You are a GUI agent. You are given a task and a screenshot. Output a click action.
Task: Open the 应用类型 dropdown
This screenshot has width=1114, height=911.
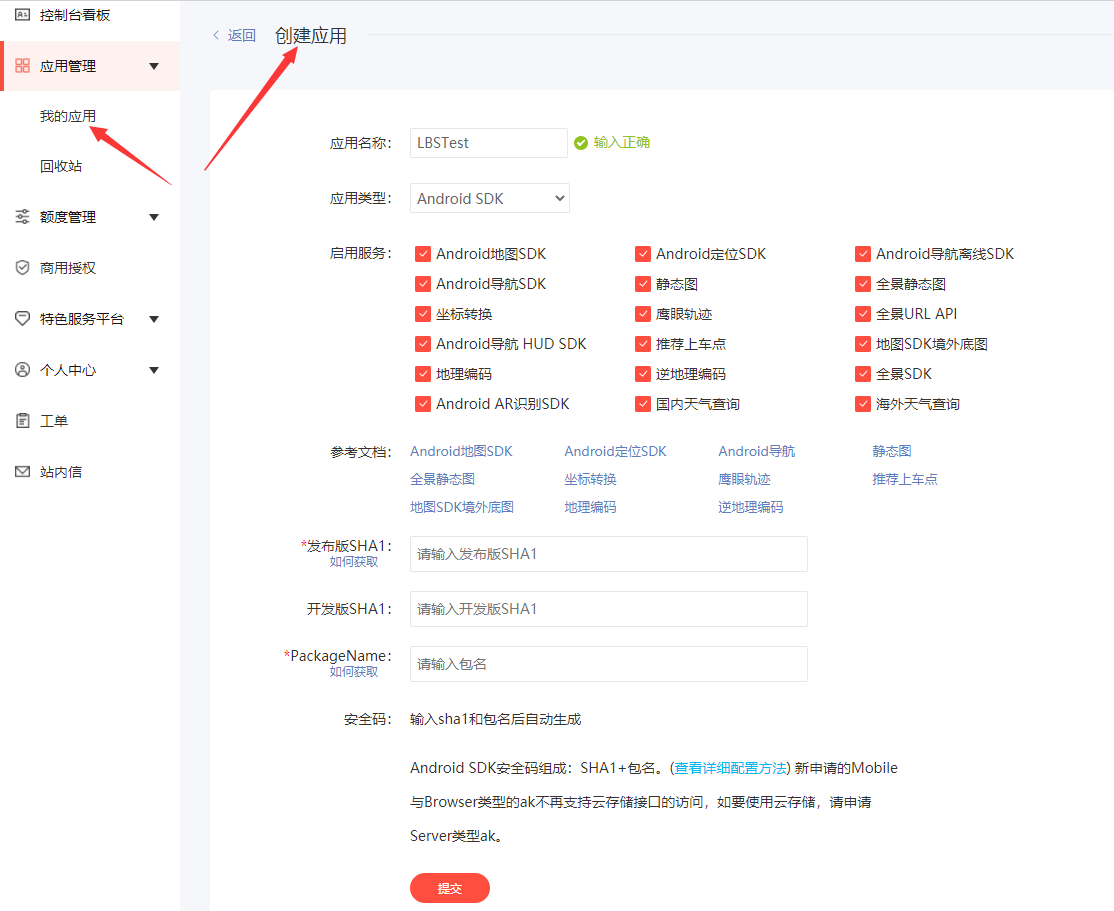coord(489,197)
